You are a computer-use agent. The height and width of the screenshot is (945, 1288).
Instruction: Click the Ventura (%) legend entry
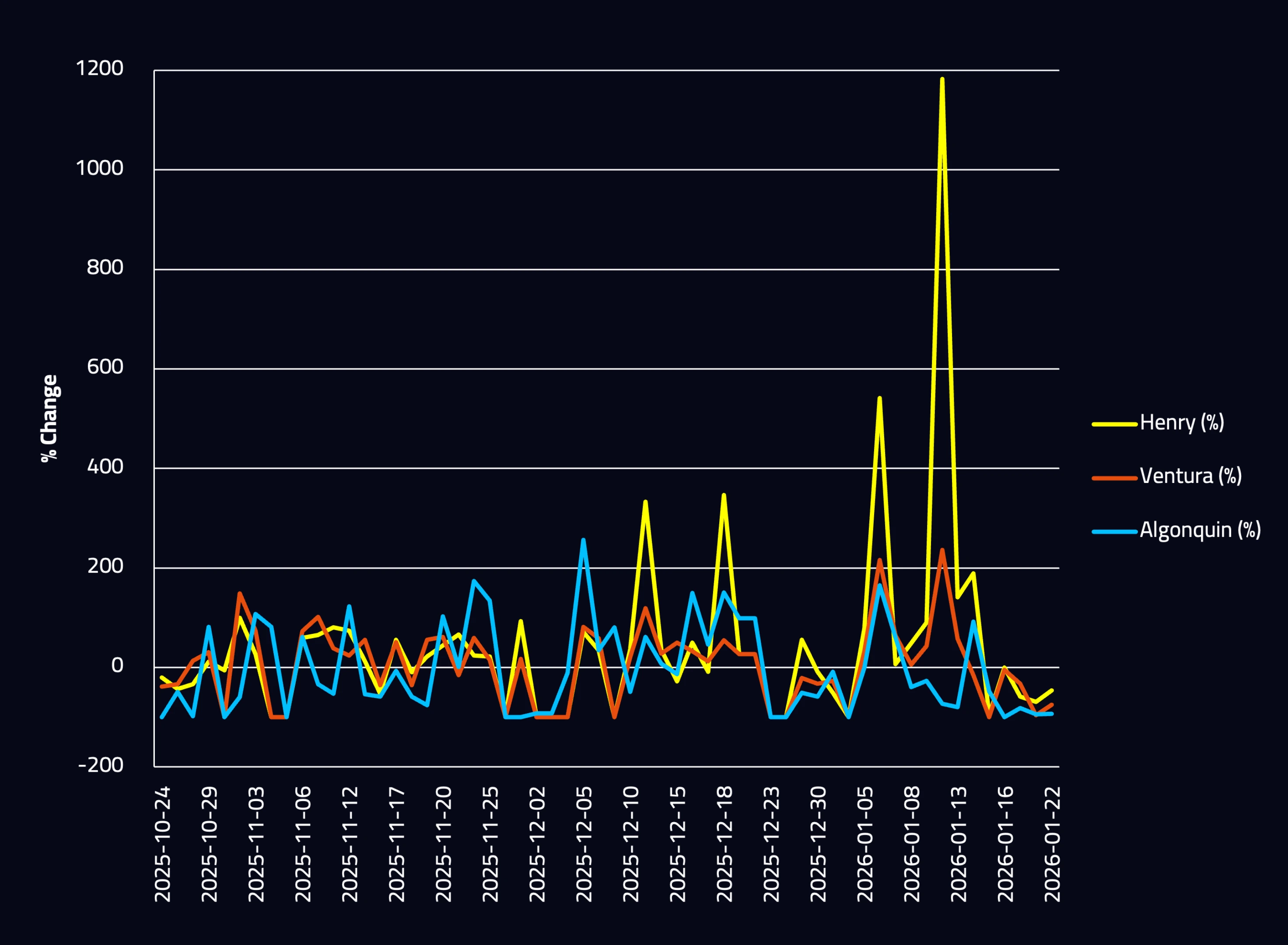pyautogui.click(x=1190, y=476)
